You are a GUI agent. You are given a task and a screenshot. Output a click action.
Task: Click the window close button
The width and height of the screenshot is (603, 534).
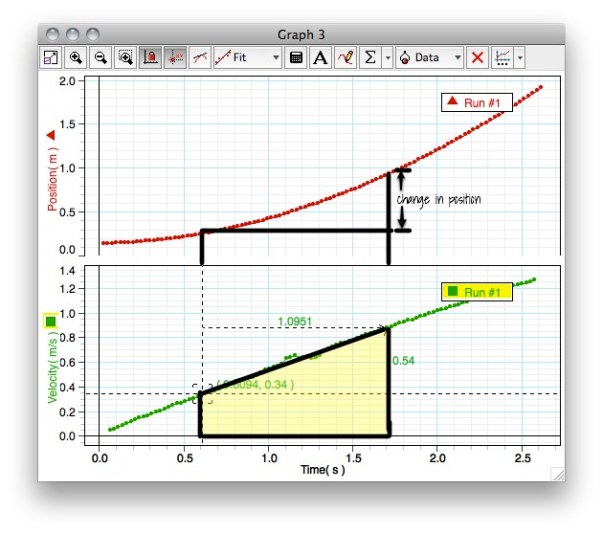(x=53, y=34)
